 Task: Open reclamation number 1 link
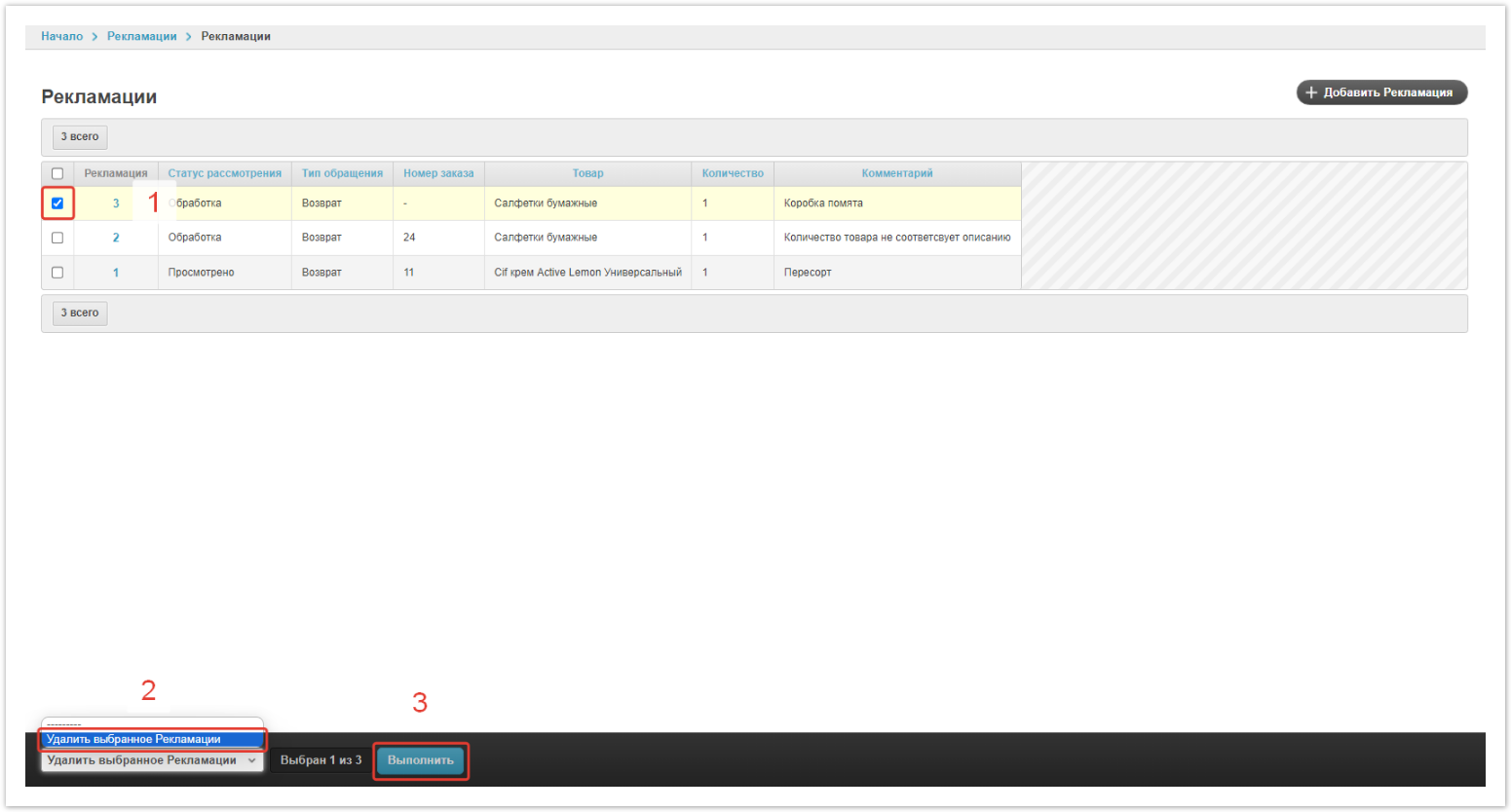tap(116, 273)
